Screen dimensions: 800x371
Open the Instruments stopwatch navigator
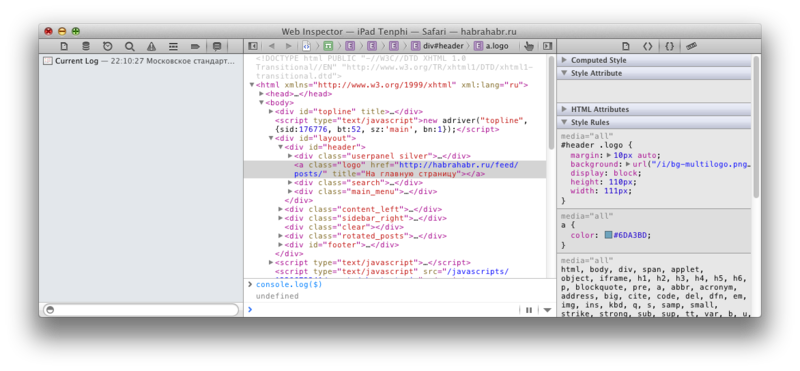[x=108, y=46]
